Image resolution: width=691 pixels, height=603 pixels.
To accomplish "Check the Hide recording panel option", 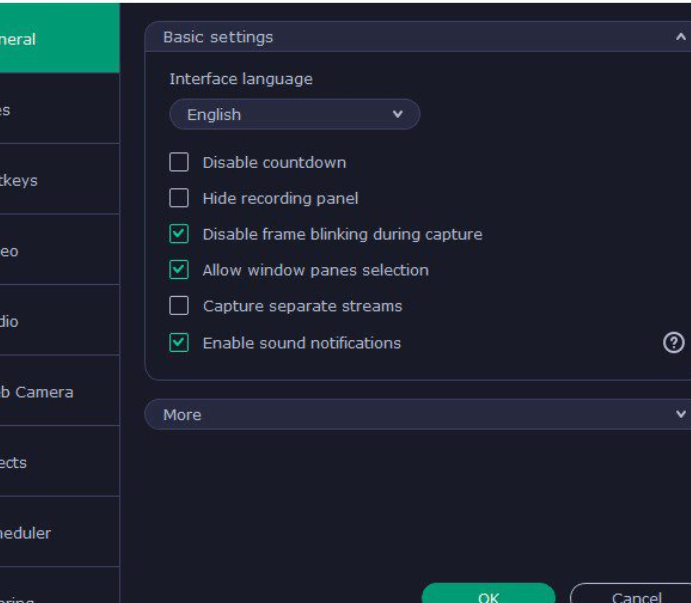I will coord(179,198).
